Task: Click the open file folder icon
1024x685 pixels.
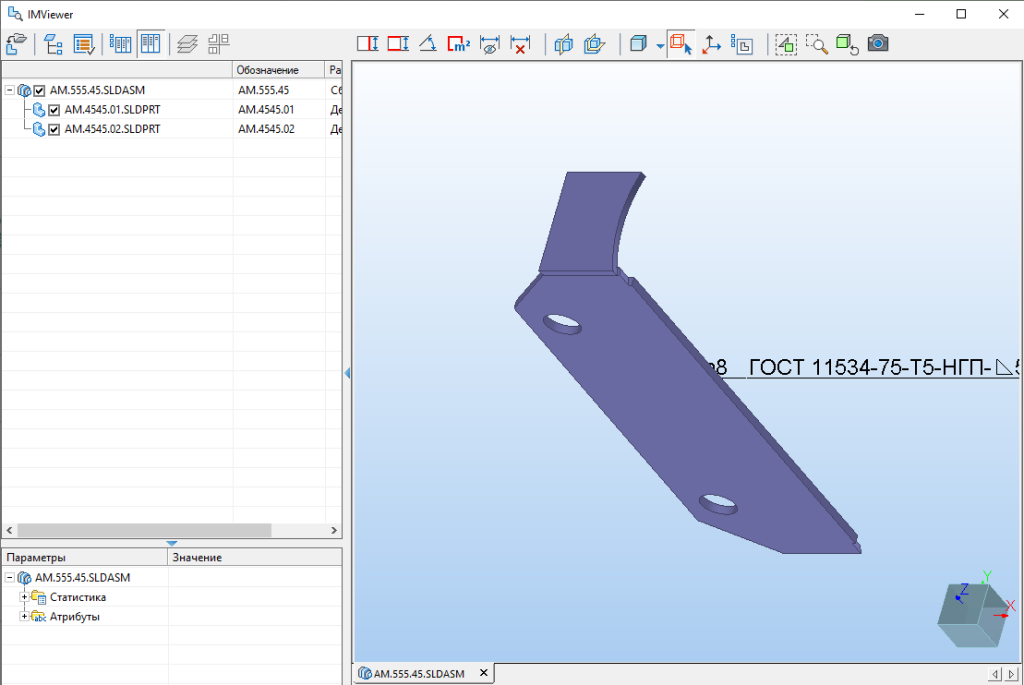Action: [x=15, y=44]
